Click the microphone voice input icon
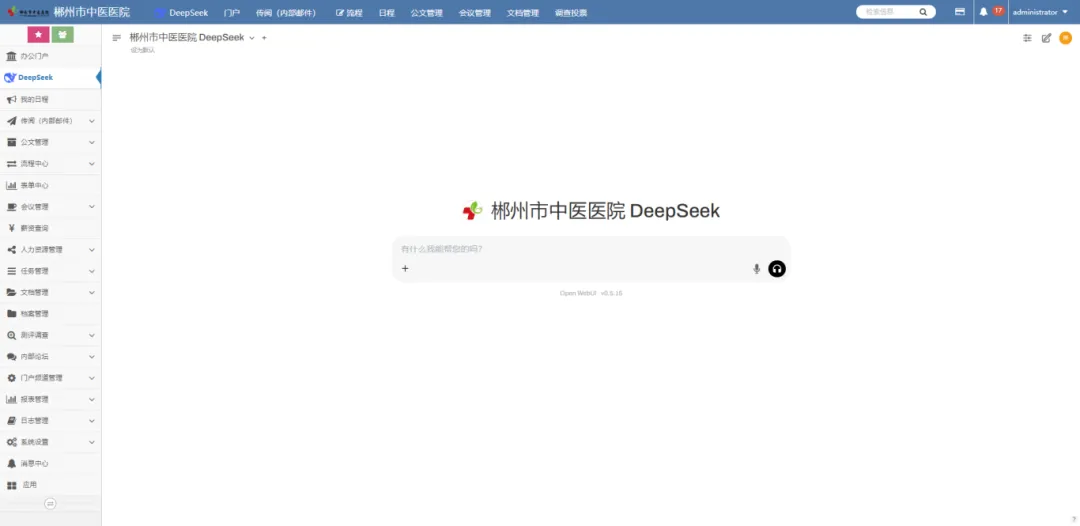This screenshot has height=526, width=1080. click(756, 269)
